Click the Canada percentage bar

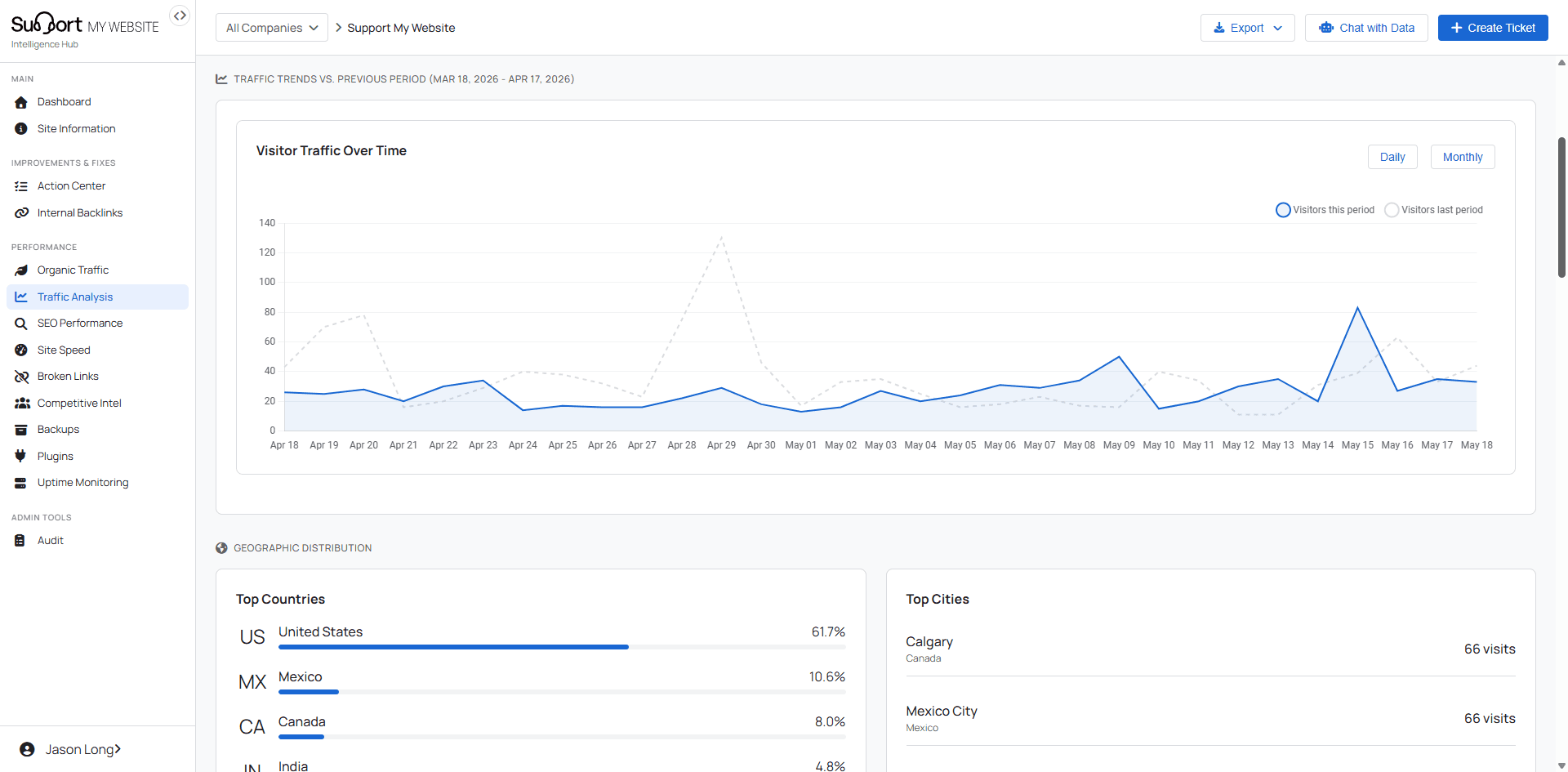coord(562,737)
